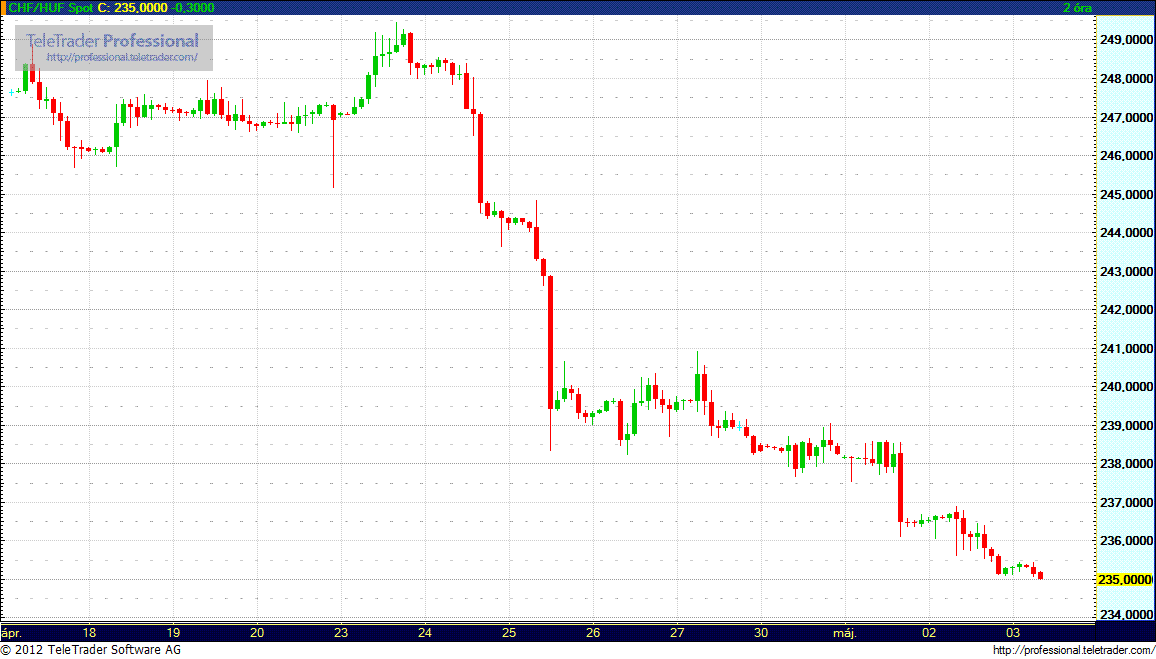This screenshot has width=1156, height=659.
Task: Select date 27 on the time axis
Action: (x=678, y=632)
